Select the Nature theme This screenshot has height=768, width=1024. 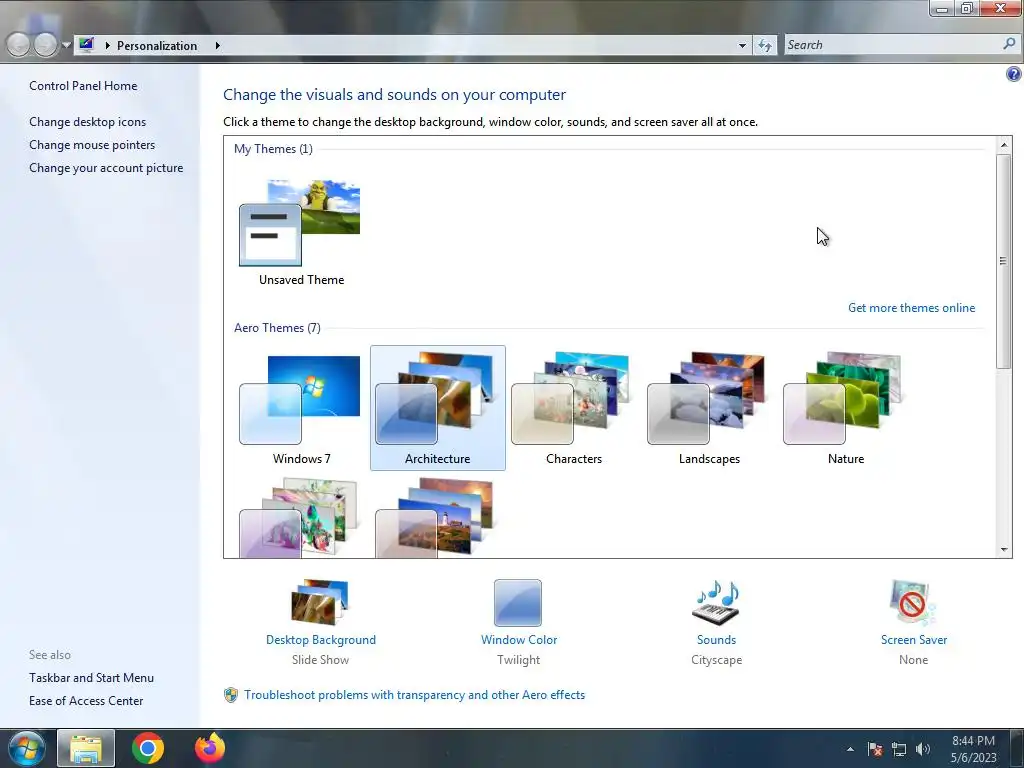click(846, 408)
